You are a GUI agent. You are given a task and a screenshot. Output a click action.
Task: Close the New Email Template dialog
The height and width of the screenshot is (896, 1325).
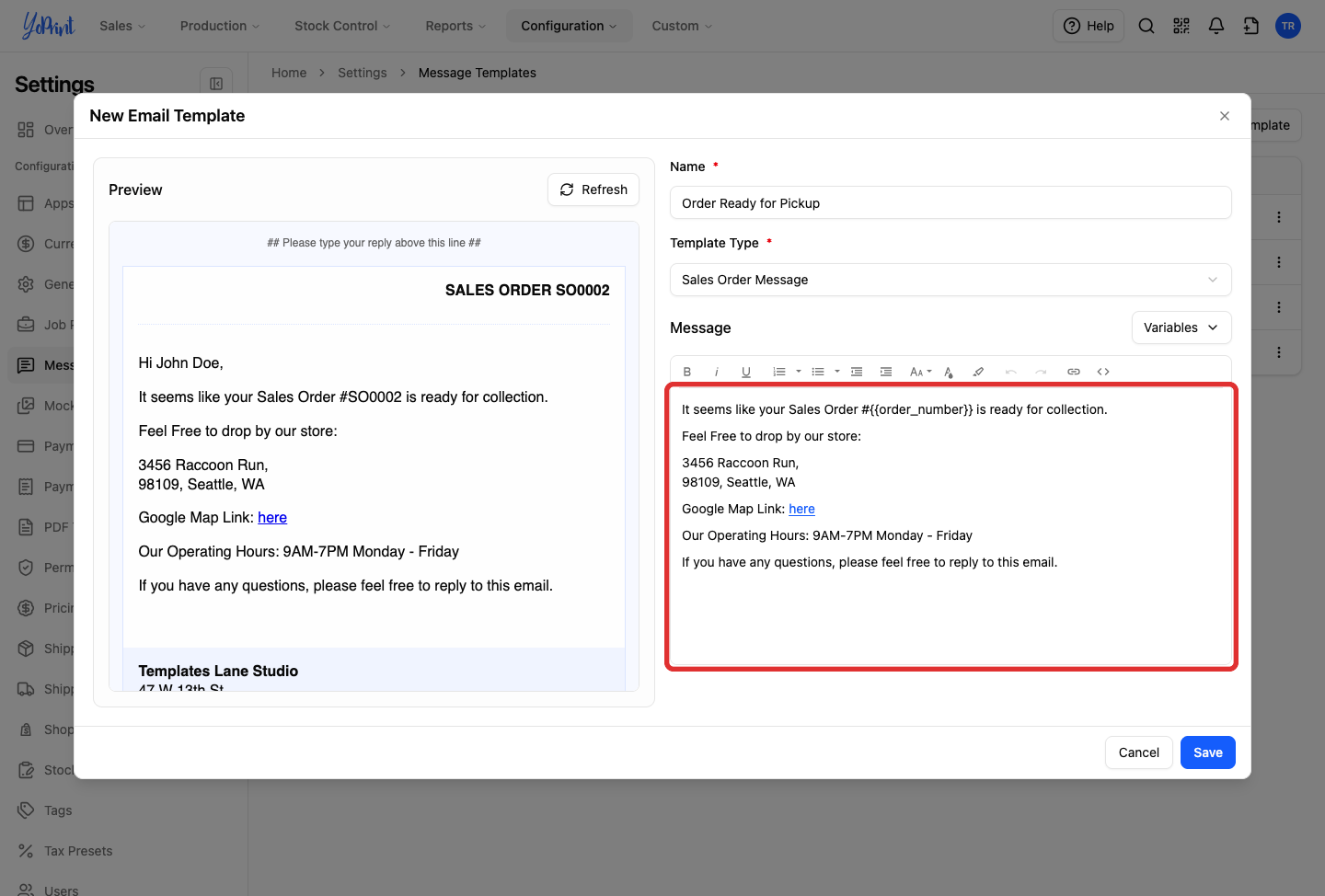coord(1225,116)
